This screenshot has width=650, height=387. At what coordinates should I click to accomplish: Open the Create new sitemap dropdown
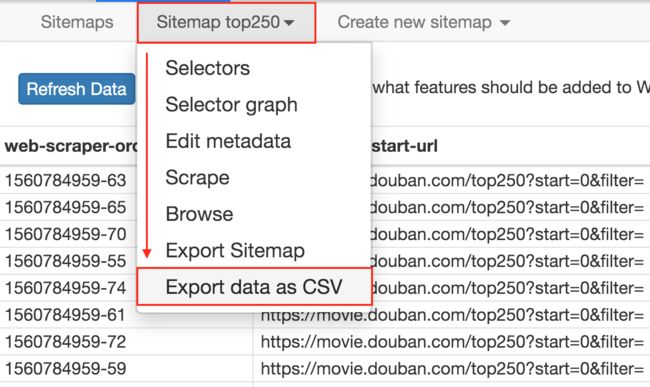(423, 22)
